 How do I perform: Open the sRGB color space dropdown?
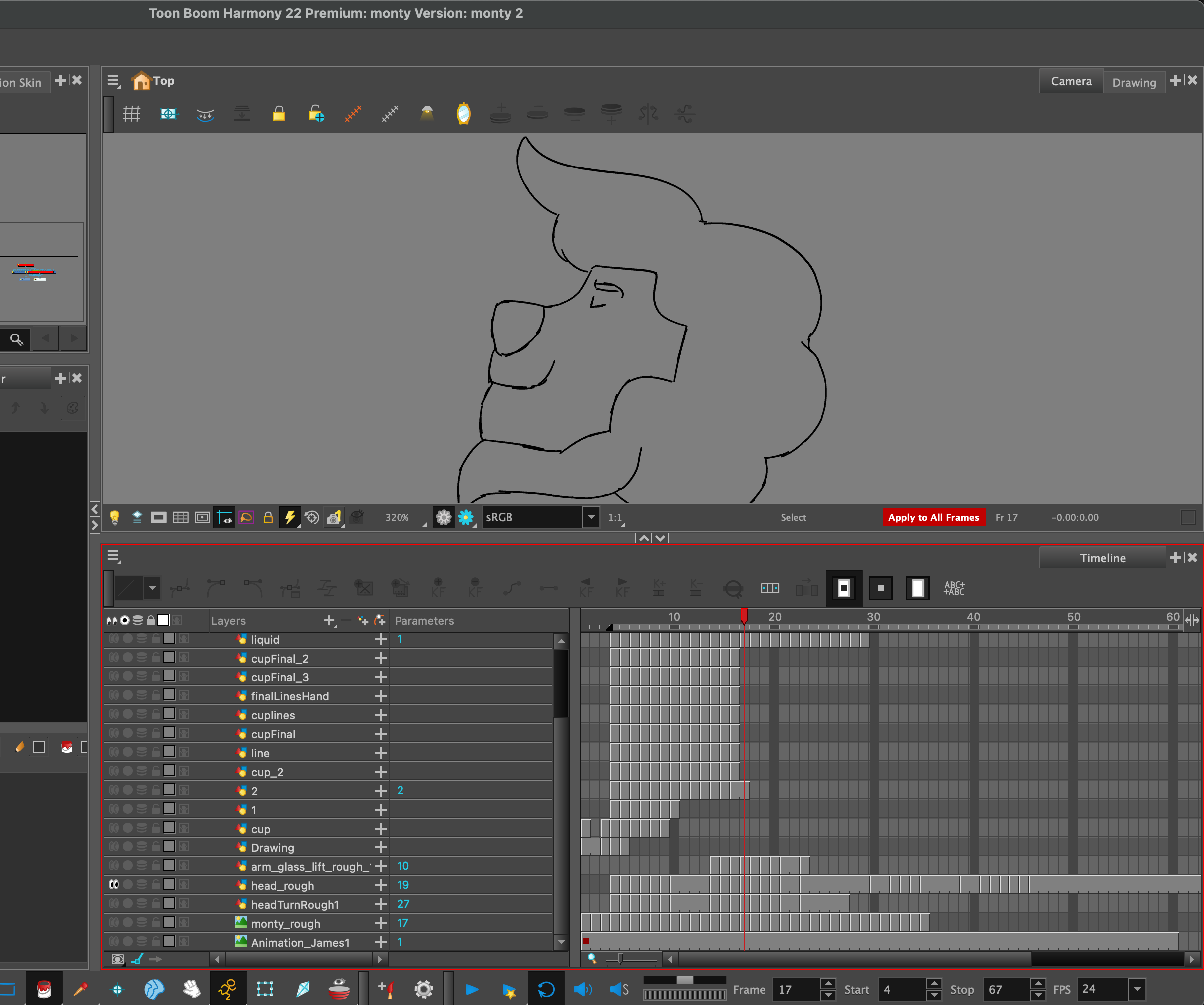pyautogui.click(x=591, y=517)
